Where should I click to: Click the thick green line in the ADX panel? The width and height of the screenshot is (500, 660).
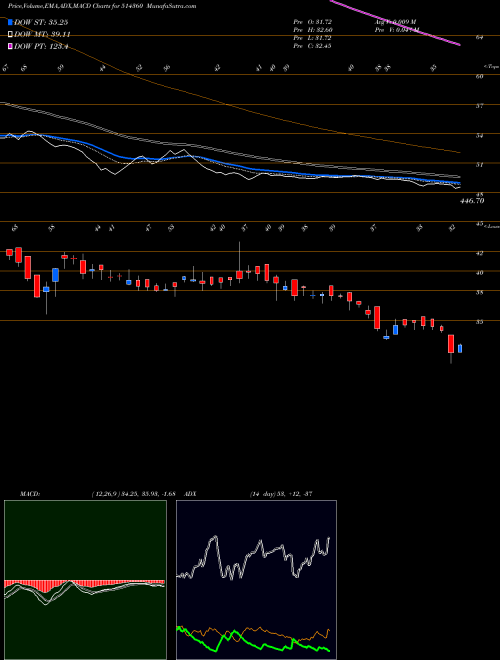tap(253, 640)
